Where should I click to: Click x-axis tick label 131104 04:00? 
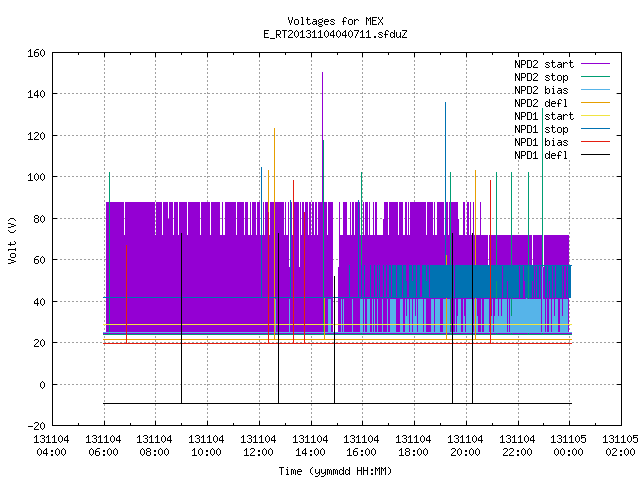[51, 446]
